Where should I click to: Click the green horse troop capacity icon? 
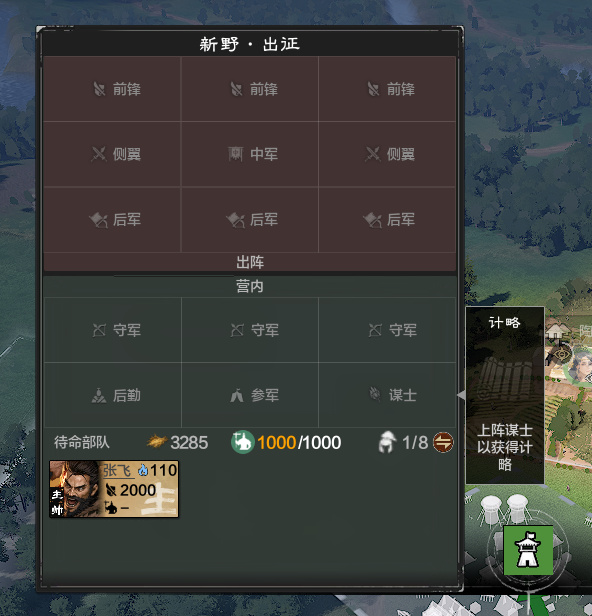(242, 442)
